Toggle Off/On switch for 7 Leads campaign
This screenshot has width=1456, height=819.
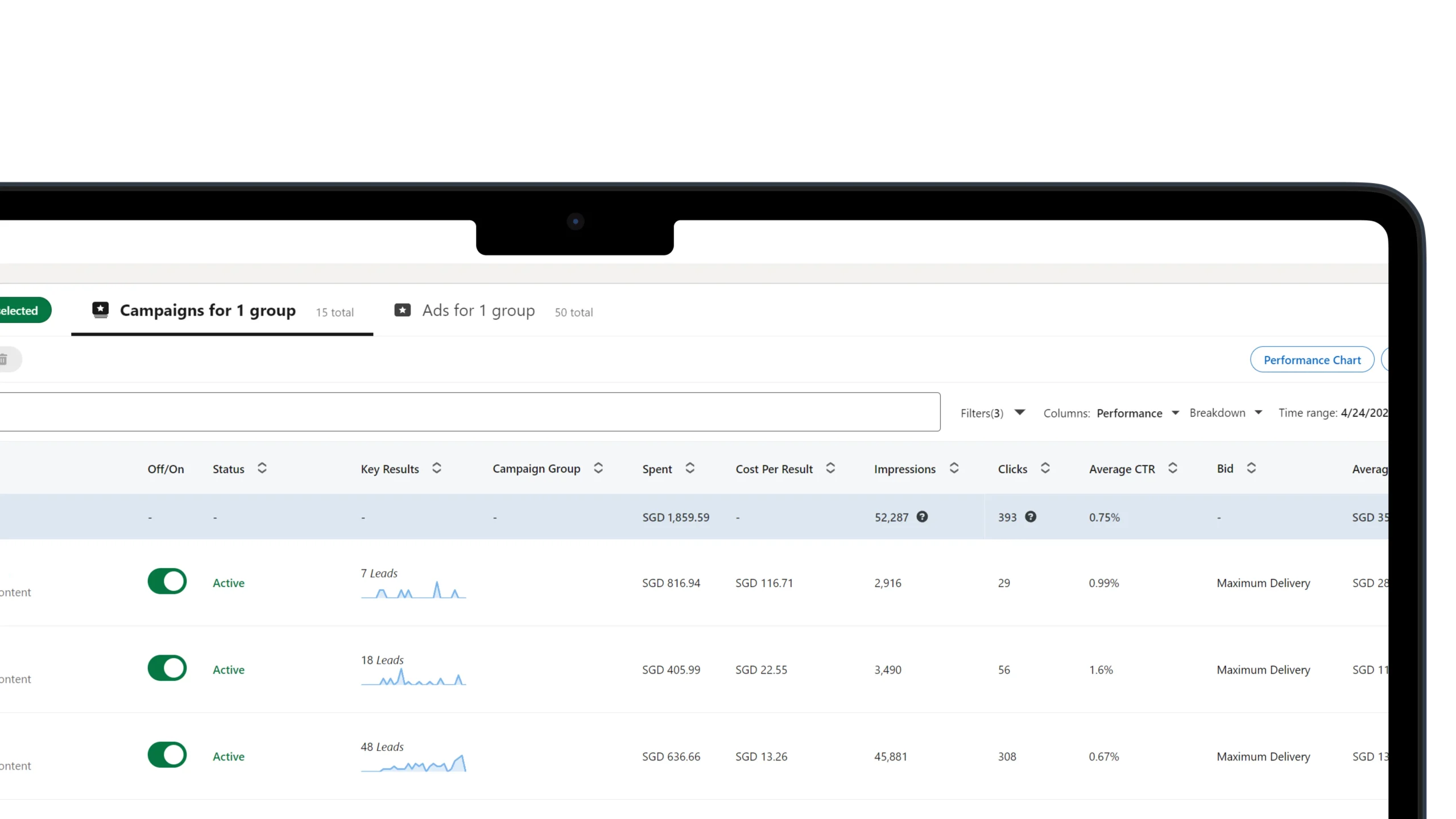(167, 582)
